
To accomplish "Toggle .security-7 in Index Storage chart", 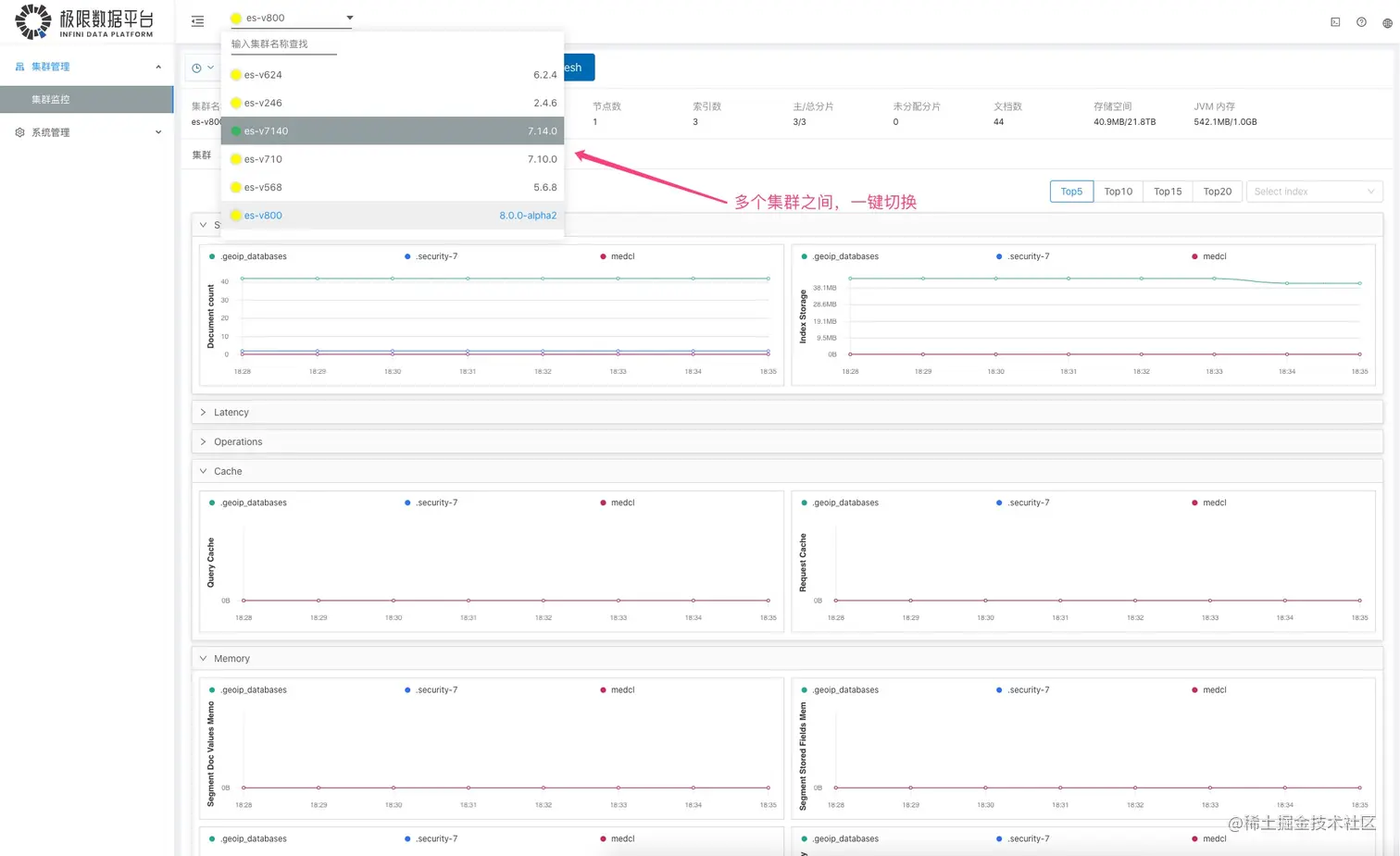I will point(1023,256).
